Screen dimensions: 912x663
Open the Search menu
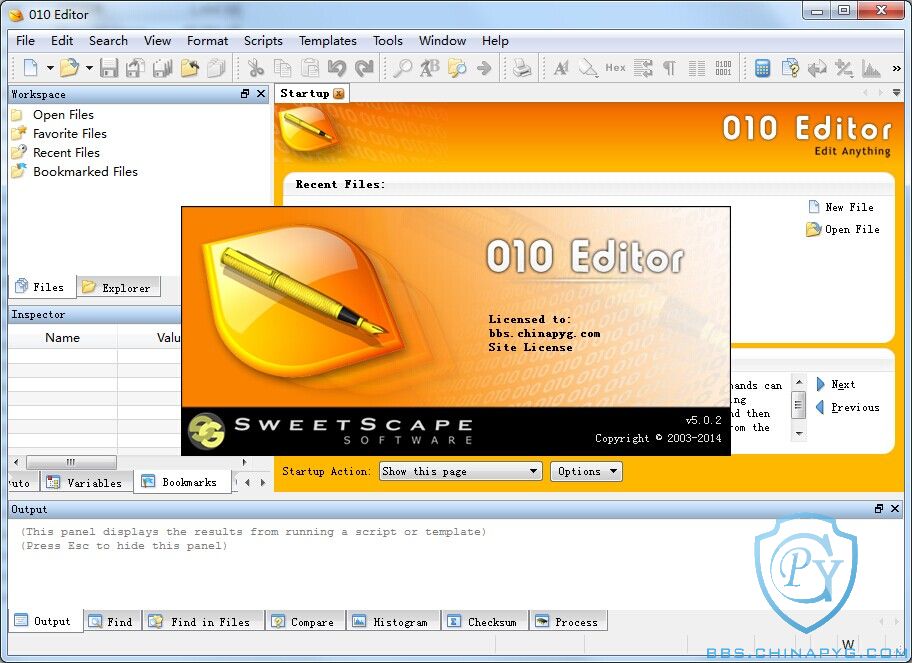108,41
